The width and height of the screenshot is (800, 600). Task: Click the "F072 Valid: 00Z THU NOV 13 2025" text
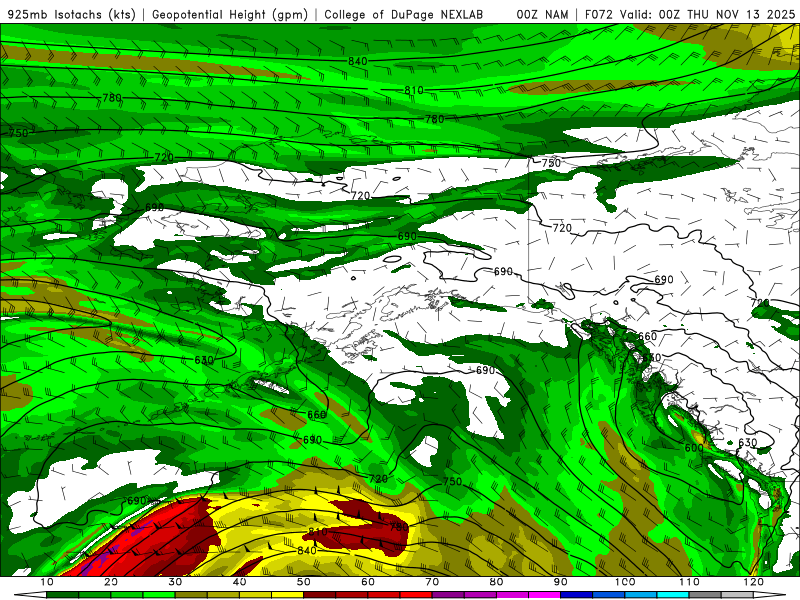tap(690, 15)
